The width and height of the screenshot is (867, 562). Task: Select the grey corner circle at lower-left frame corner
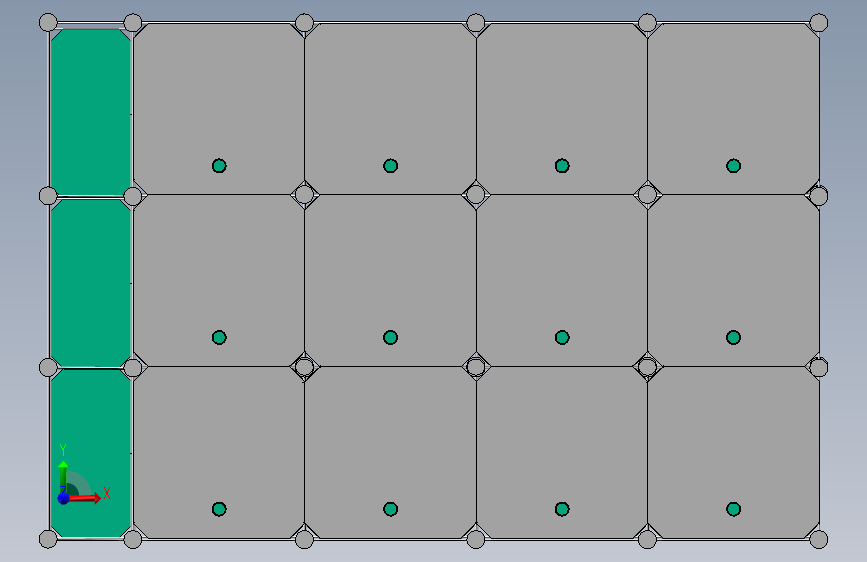pos(48,539)
